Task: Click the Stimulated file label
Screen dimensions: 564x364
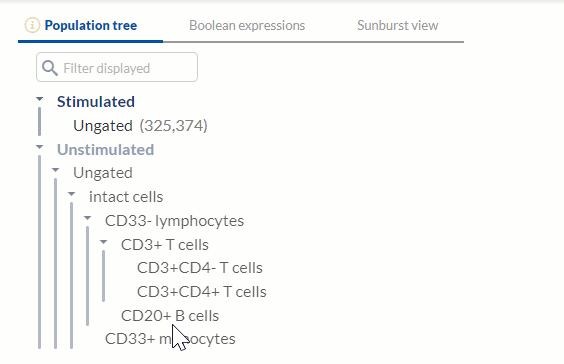Action: coord(96,102)
